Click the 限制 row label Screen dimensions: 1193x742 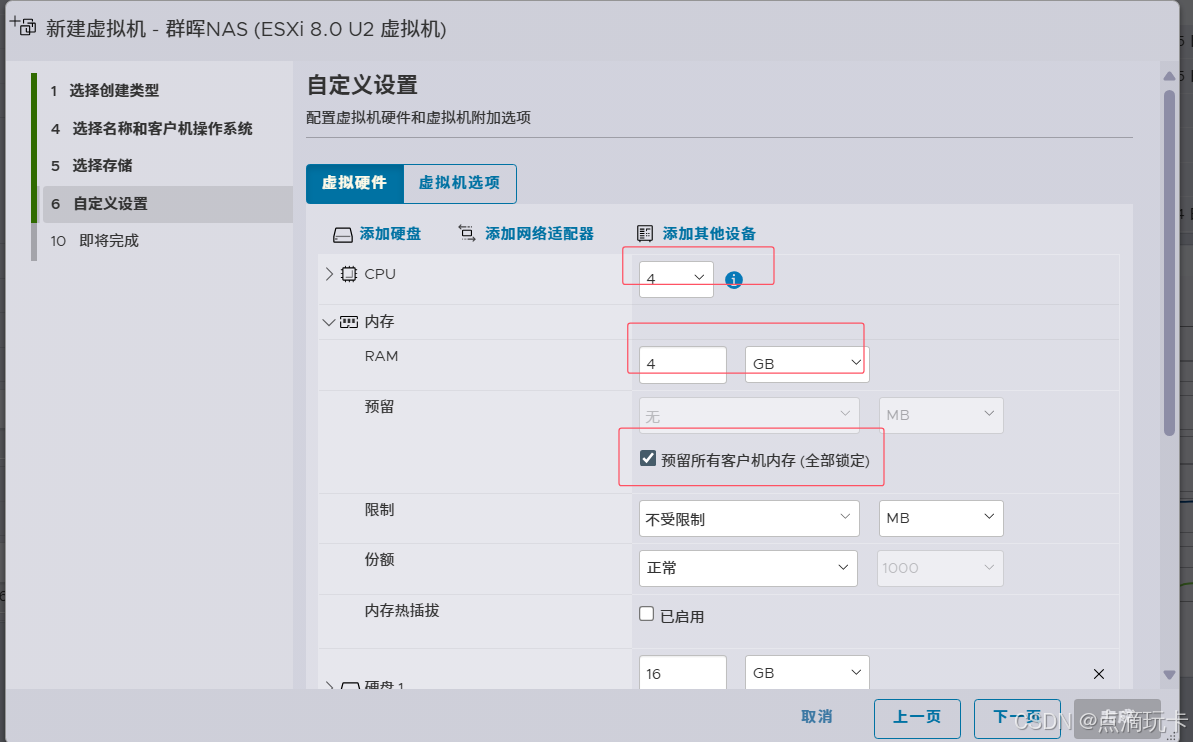click(x=379, y=510)
